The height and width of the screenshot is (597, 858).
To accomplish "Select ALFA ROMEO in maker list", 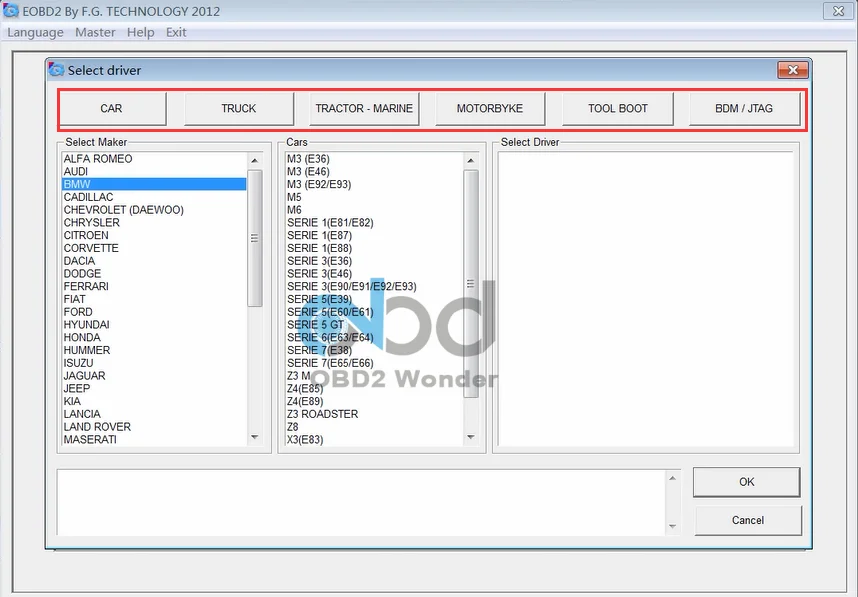I will (x=154, y=159).
